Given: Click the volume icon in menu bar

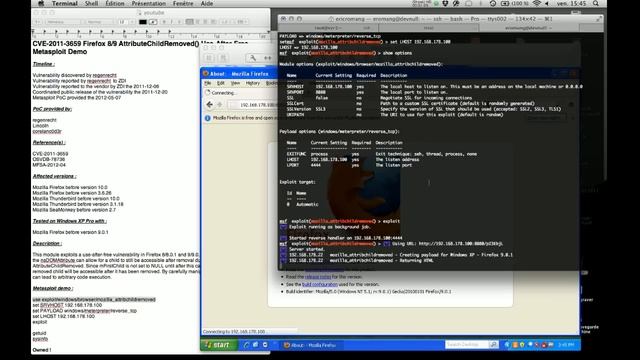Looking at the screenshot, I should [x=547, y=4].
